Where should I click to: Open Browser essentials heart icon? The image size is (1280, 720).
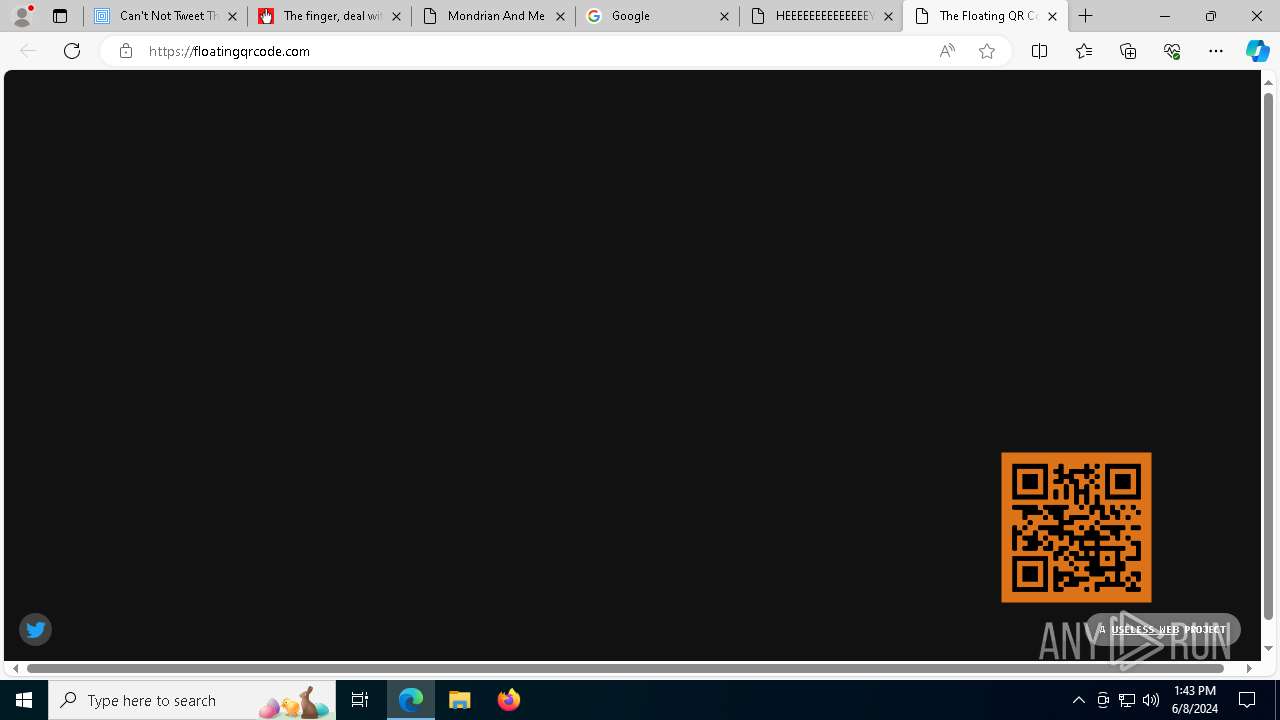pyautogui.click(x=1172, y=51)
